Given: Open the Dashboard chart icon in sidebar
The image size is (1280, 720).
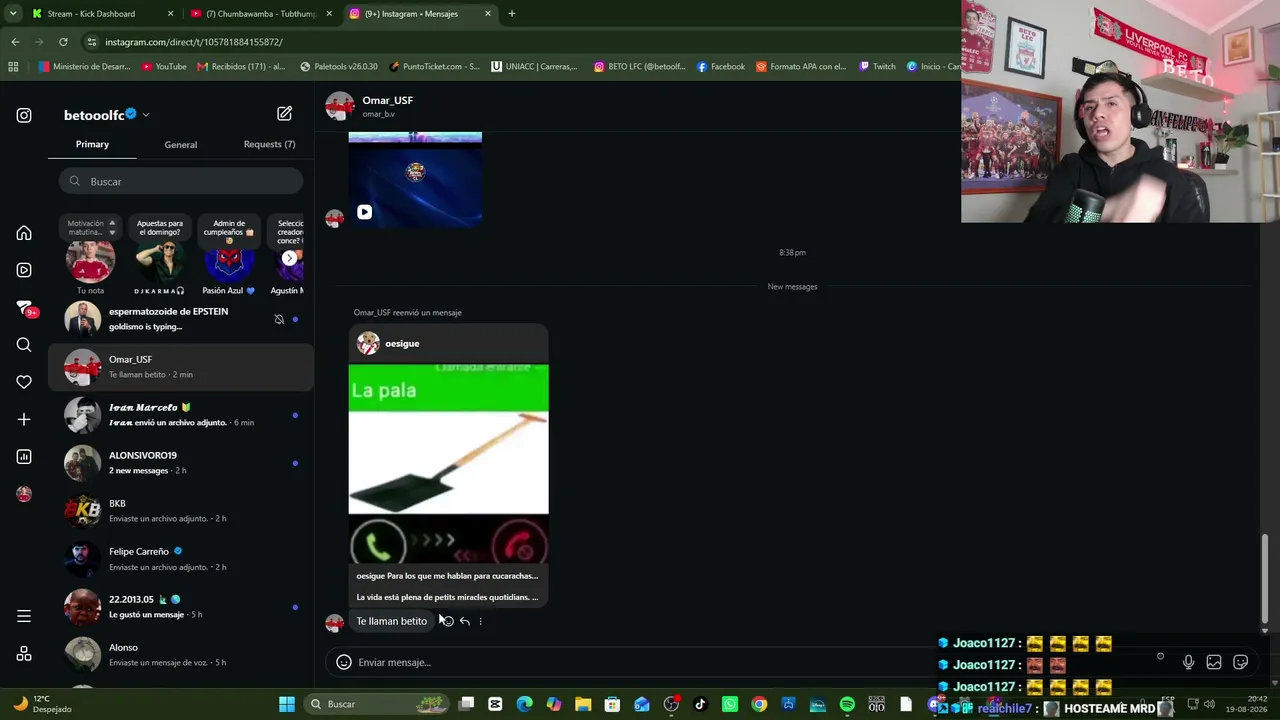Looking at the screenshot, I should tap(24, 457).
